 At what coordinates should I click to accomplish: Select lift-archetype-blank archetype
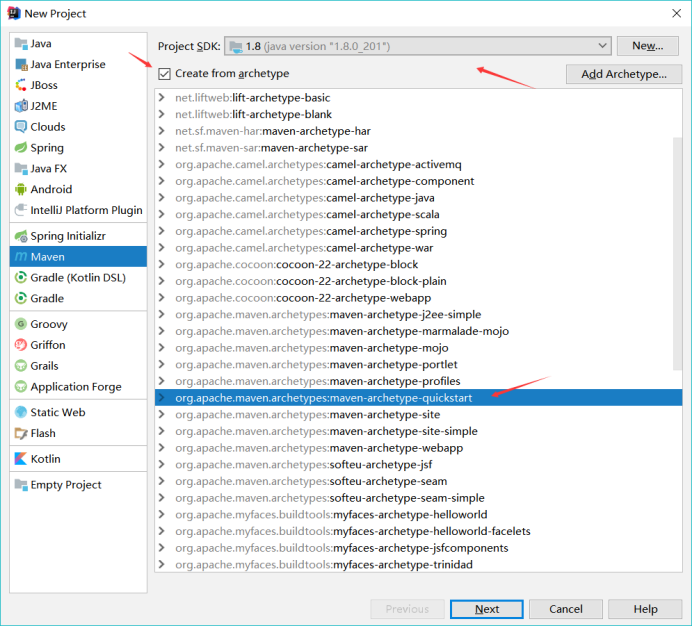click(418, 114)
